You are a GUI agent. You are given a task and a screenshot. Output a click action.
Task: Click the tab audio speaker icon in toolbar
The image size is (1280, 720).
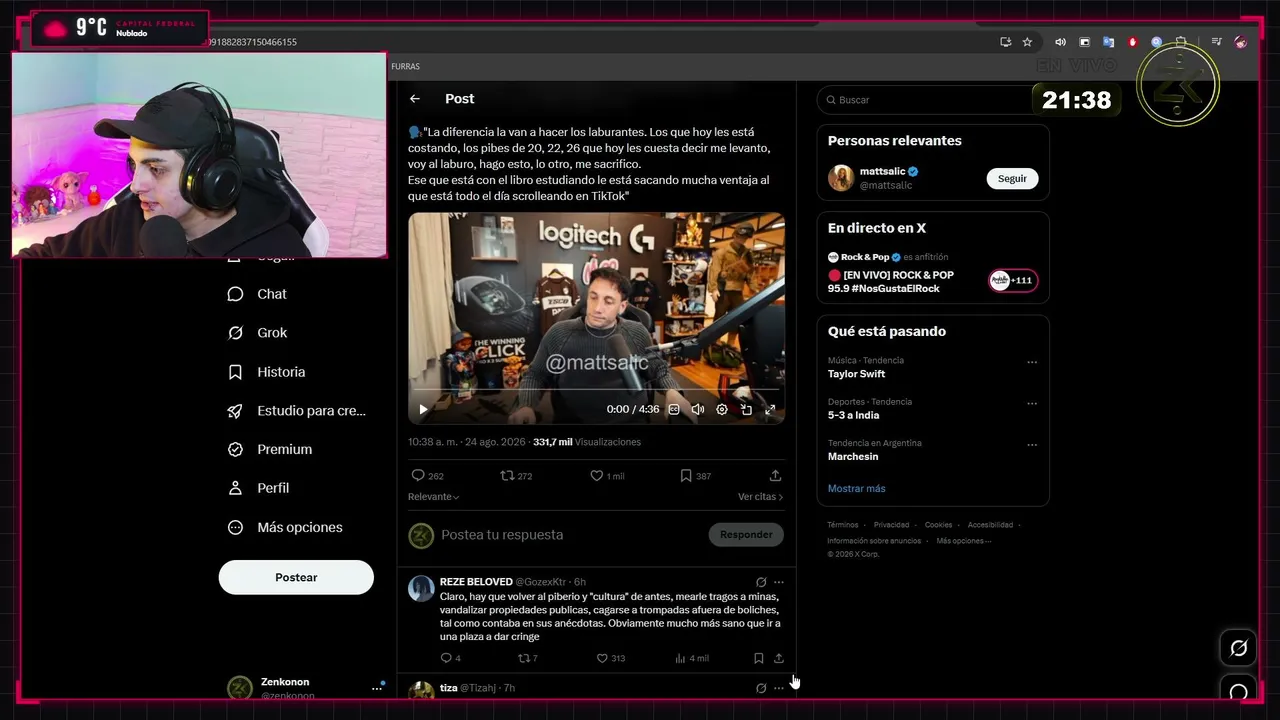(1060, 42)
